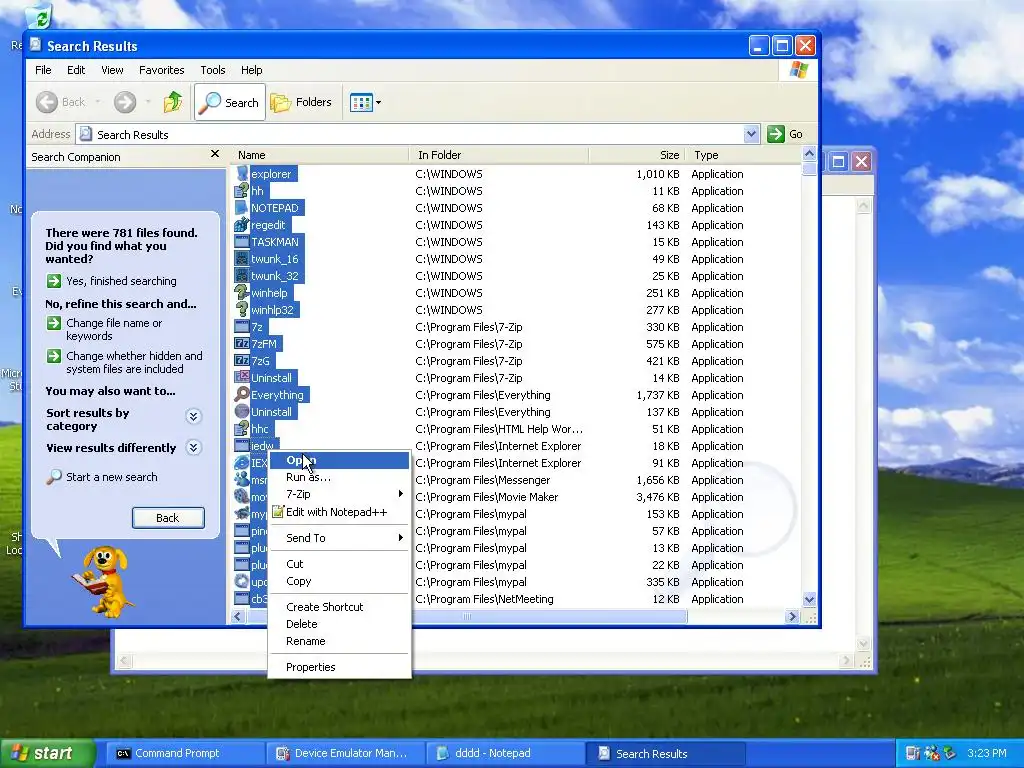Expand Sort results by category
The image size is (1024, 768).
(x=193, y=416)
